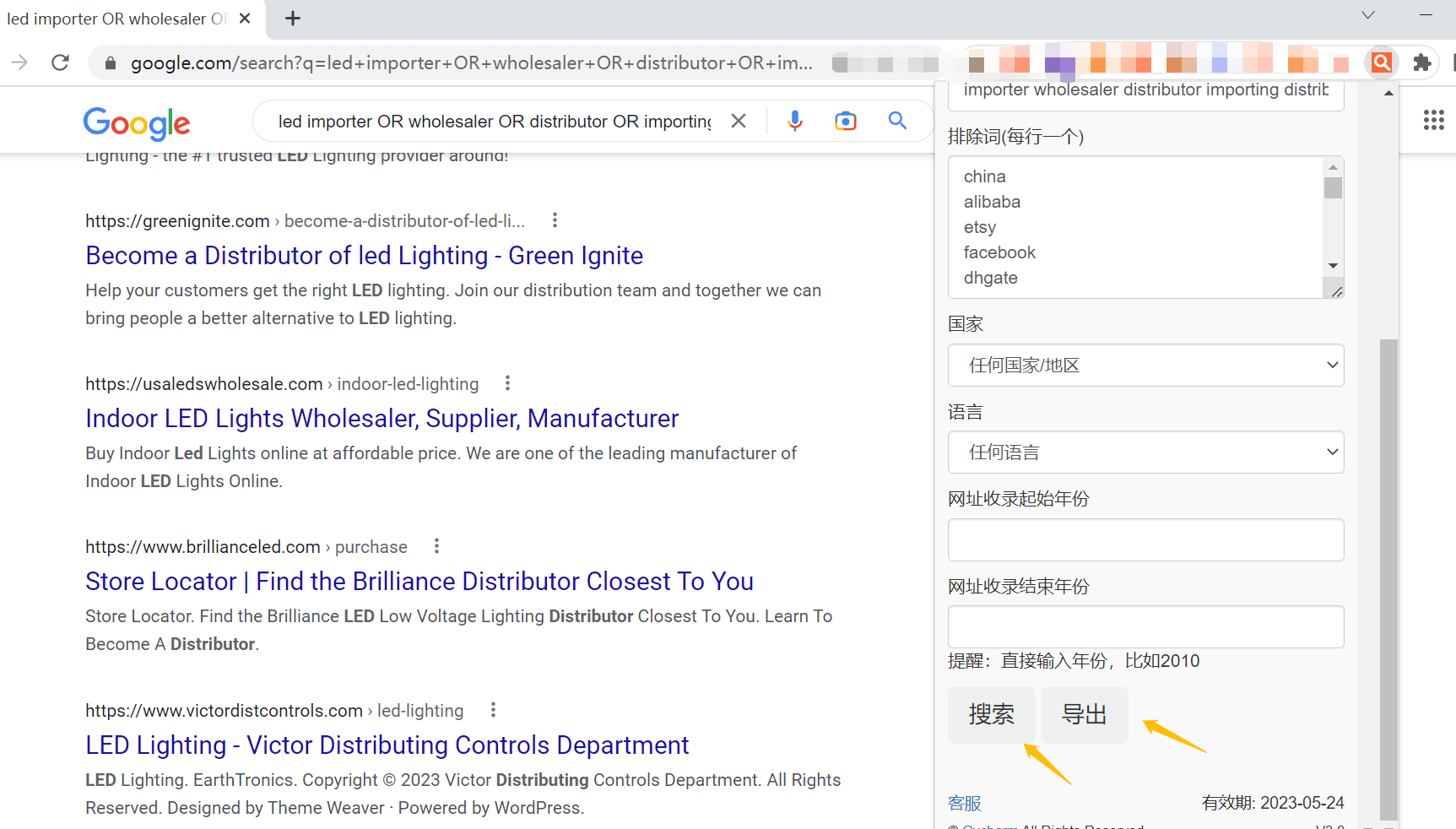Click the https://www.brillianceled.com URL text
The height and width of the screenshot is (829, 1456).
pyautogui.click(x=203, y=547)
